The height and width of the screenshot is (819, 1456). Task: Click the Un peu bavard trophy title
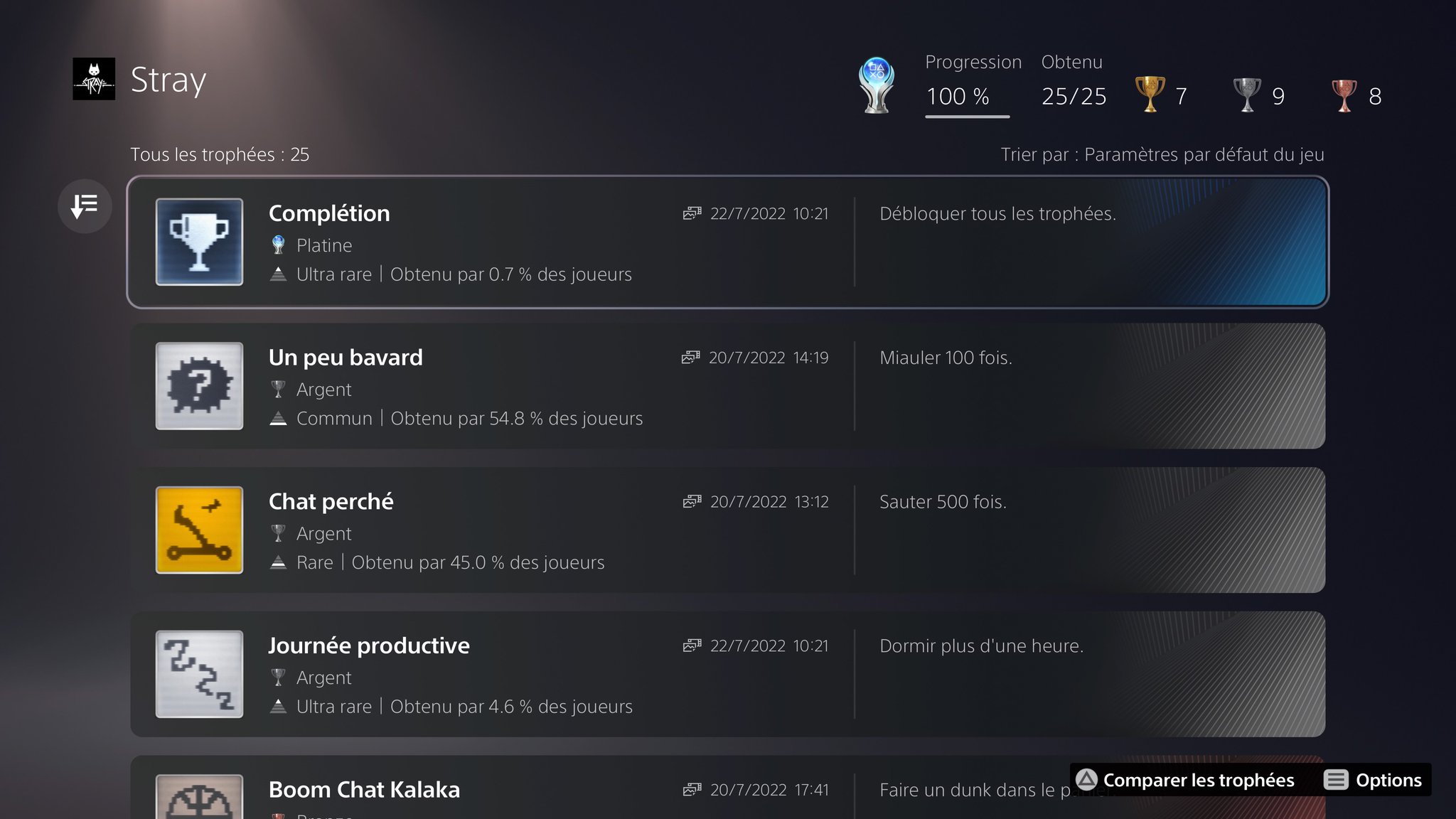346,358
